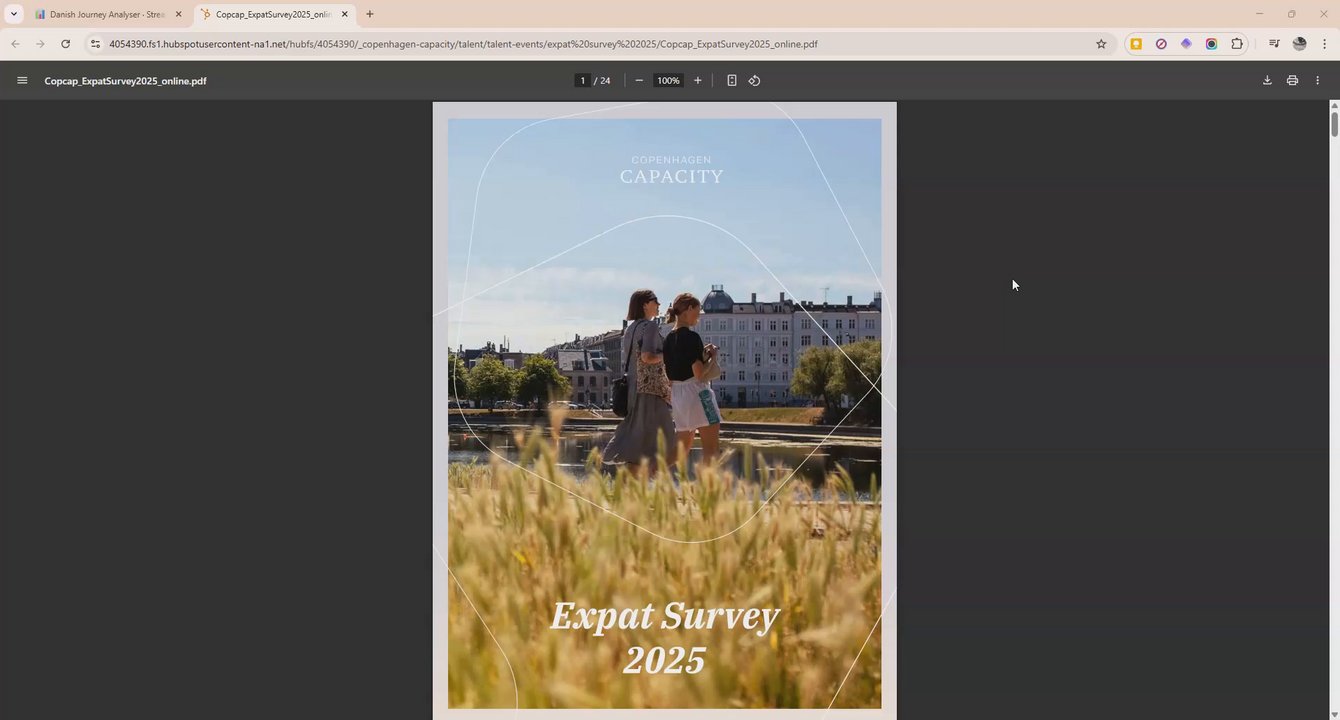Screen dimensions: 1340x720
Task: Click the address bar URL
Action: click(x=463, y=44)
